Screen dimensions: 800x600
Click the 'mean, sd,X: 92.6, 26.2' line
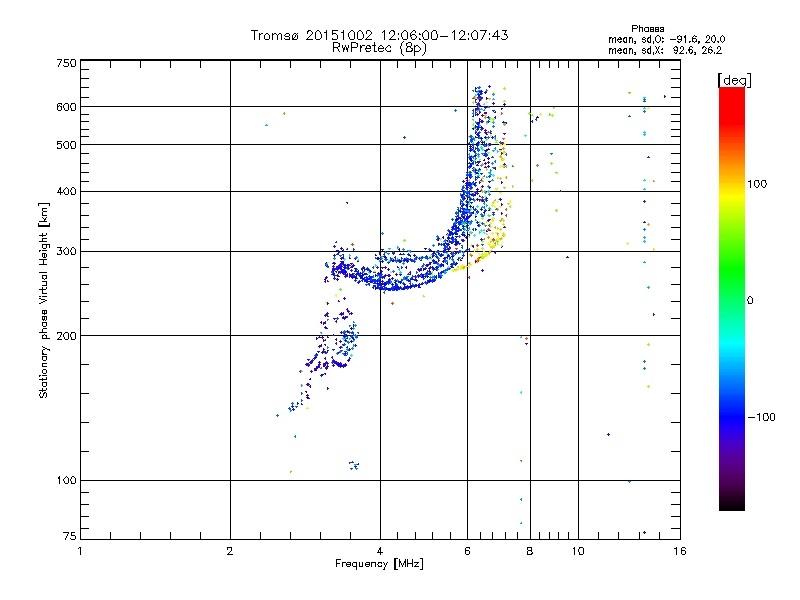(x=665, y=51)
